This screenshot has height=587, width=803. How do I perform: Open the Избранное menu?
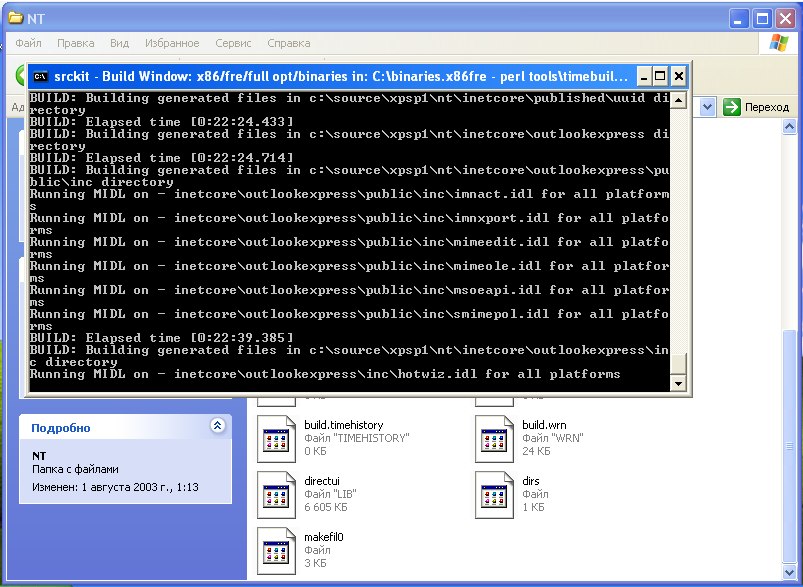click(x=172, y=43)
